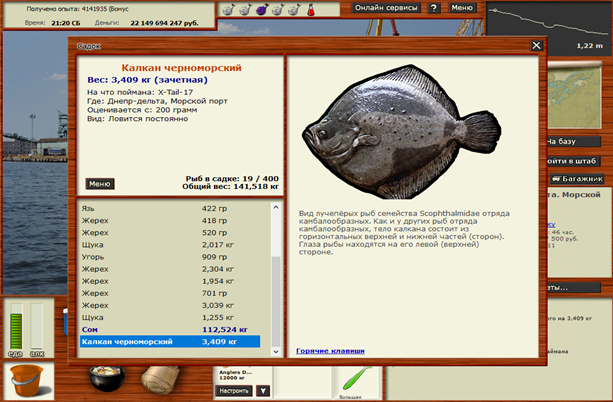Click the leftmost grey potion flask
The width and height of the screenshot is (613, 402).
point(228,9)
